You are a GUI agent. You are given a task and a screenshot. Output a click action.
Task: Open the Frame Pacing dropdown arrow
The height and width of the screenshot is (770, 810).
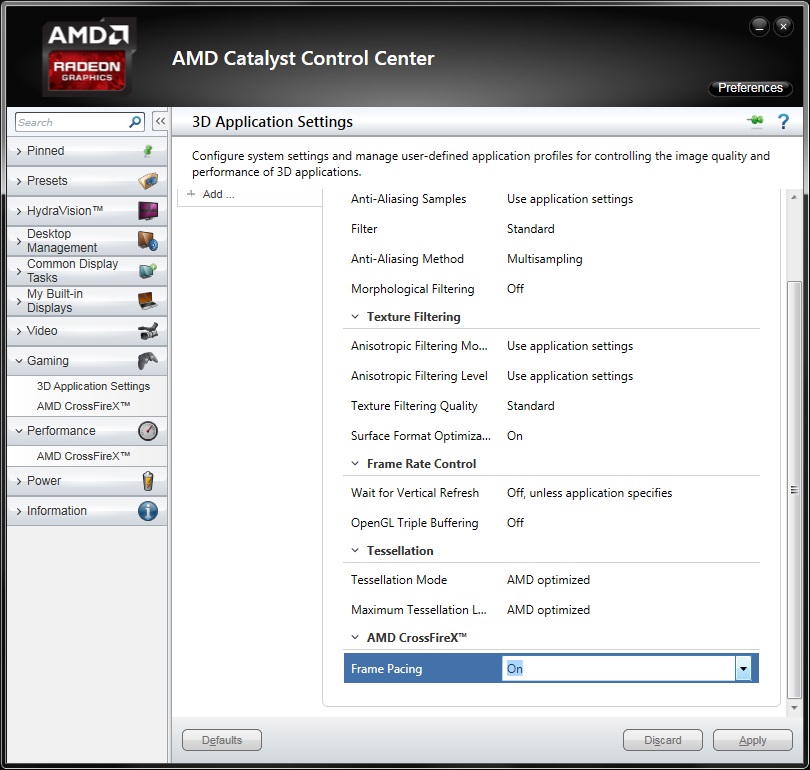pyautogui.click(x=743, y=668)
